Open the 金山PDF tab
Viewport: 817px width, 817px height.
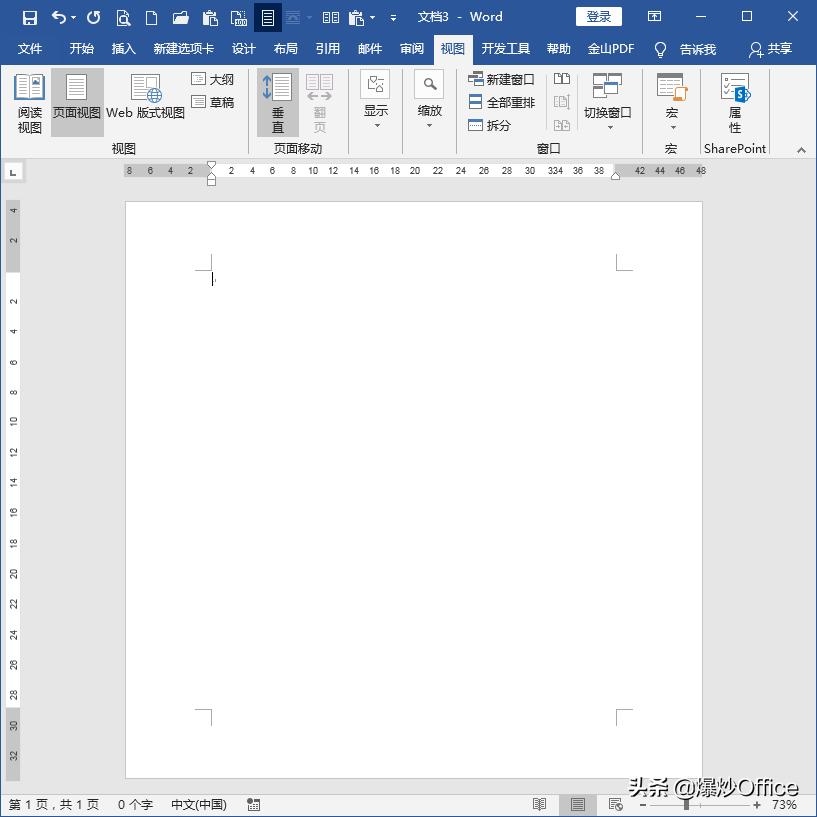click(x=611, y=49)
